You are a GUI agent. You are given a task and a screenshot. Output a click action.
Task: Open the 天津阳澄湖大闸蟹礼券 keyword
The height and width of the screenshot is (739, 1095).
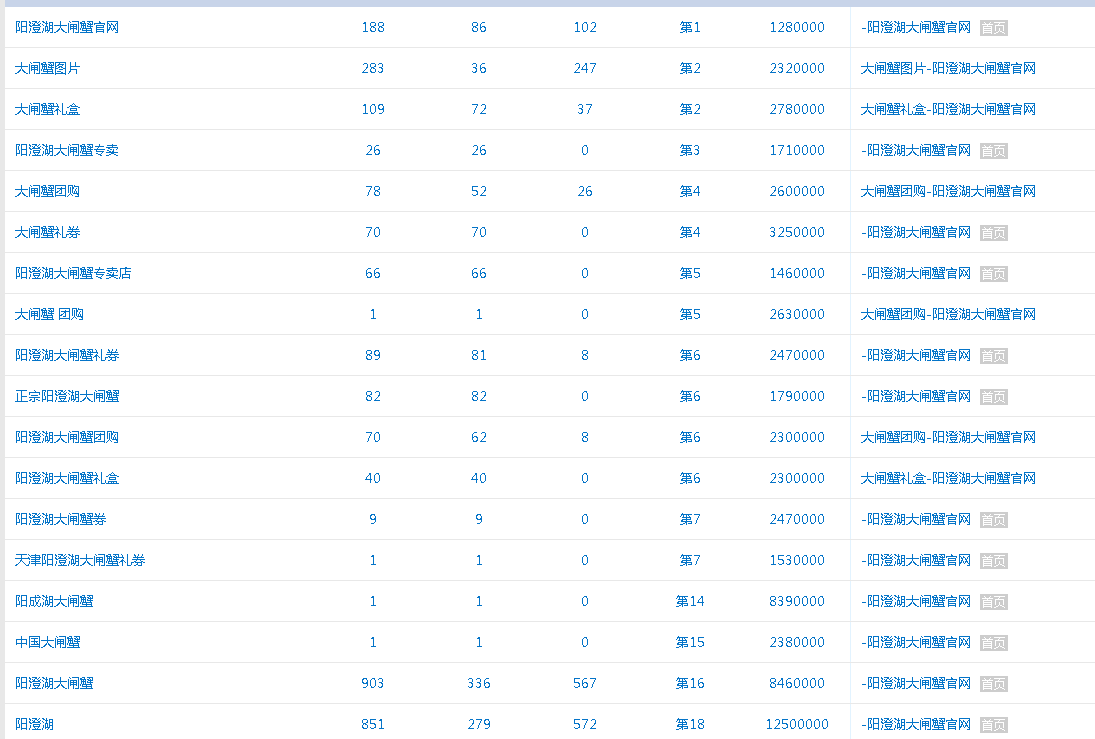point(80,560)
